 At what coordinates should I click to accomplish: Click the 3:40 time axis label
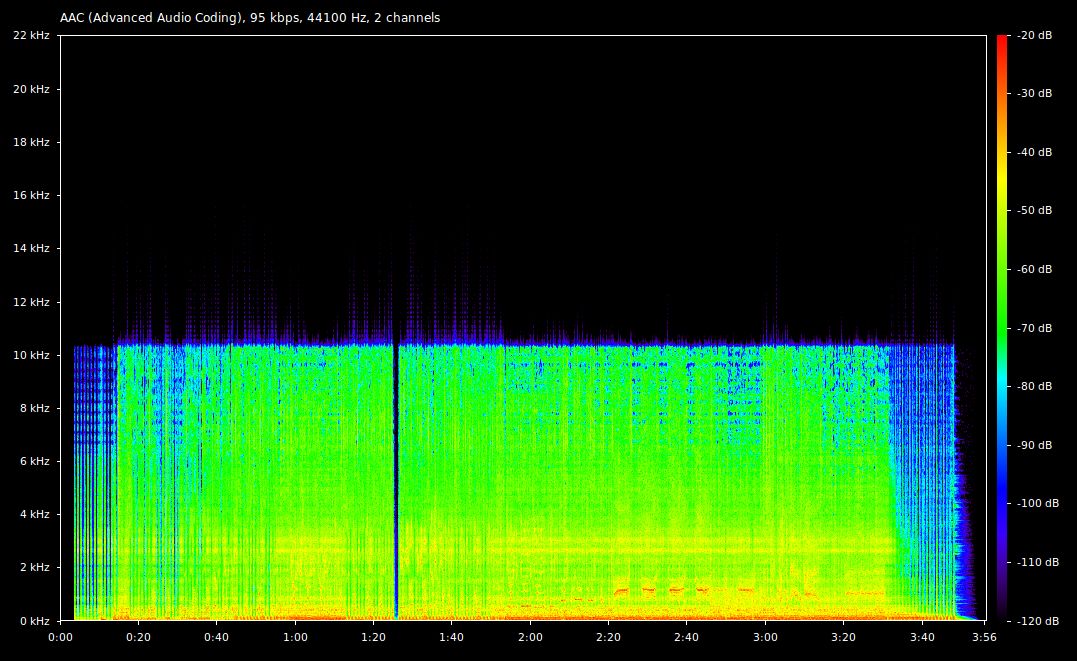coord(922,637)
